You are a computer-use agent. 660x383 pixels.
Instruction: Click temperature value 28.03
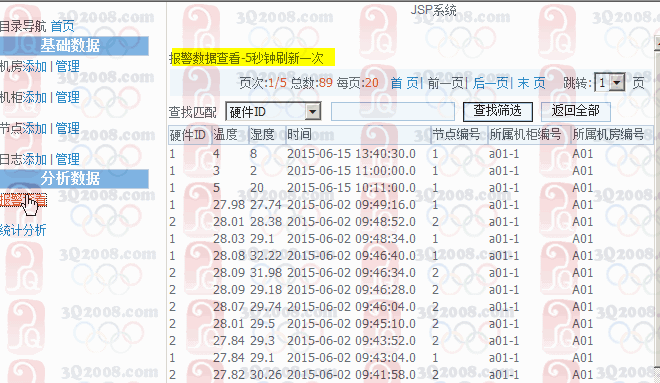(x=229, y=239)
